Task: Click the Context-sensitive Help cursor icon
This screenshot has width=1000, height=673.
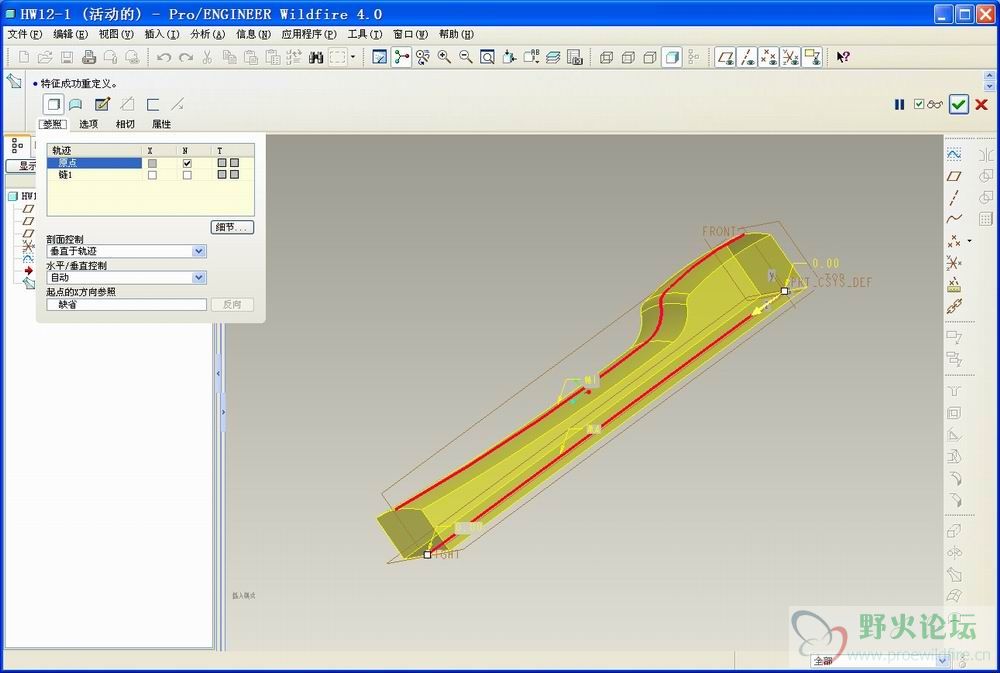Action: pyautogui.click(x=843, y=57)
